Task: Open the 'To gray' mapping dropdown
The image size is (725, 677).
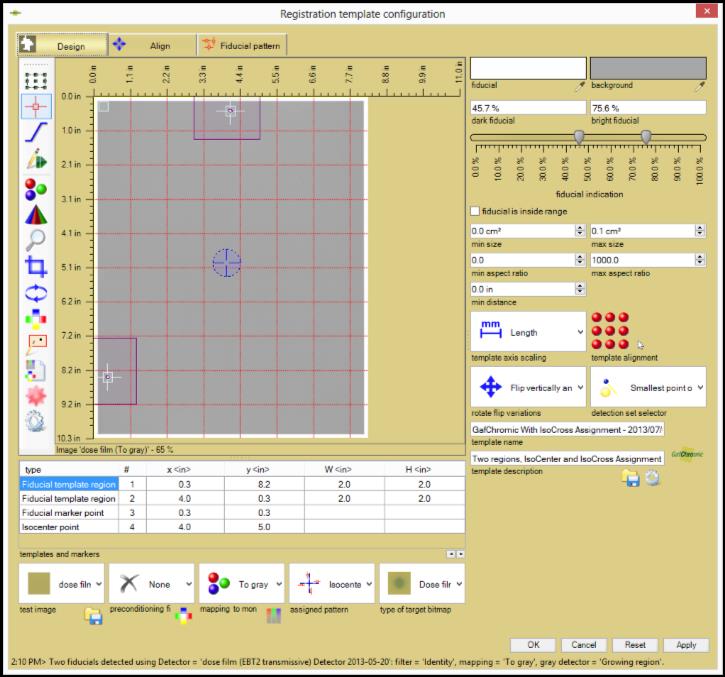Action: tap(242, 584)
